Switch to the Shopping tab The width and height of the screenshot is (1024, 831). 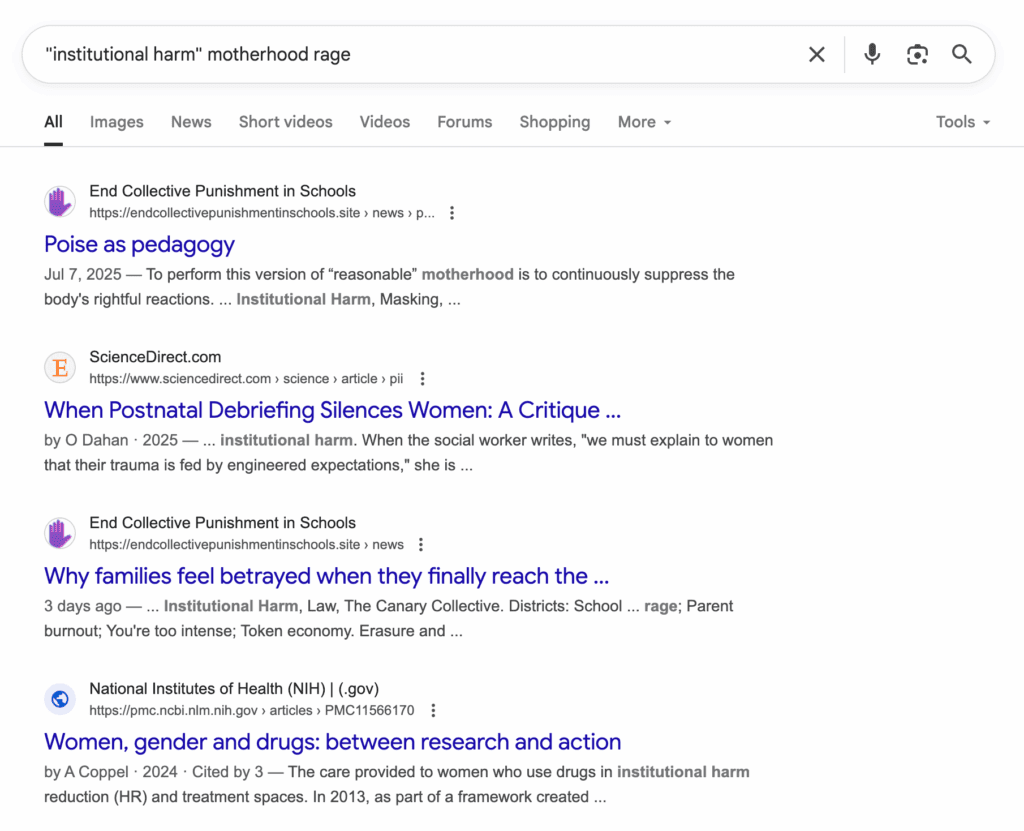pyautogui.click(x=555, y=121)
